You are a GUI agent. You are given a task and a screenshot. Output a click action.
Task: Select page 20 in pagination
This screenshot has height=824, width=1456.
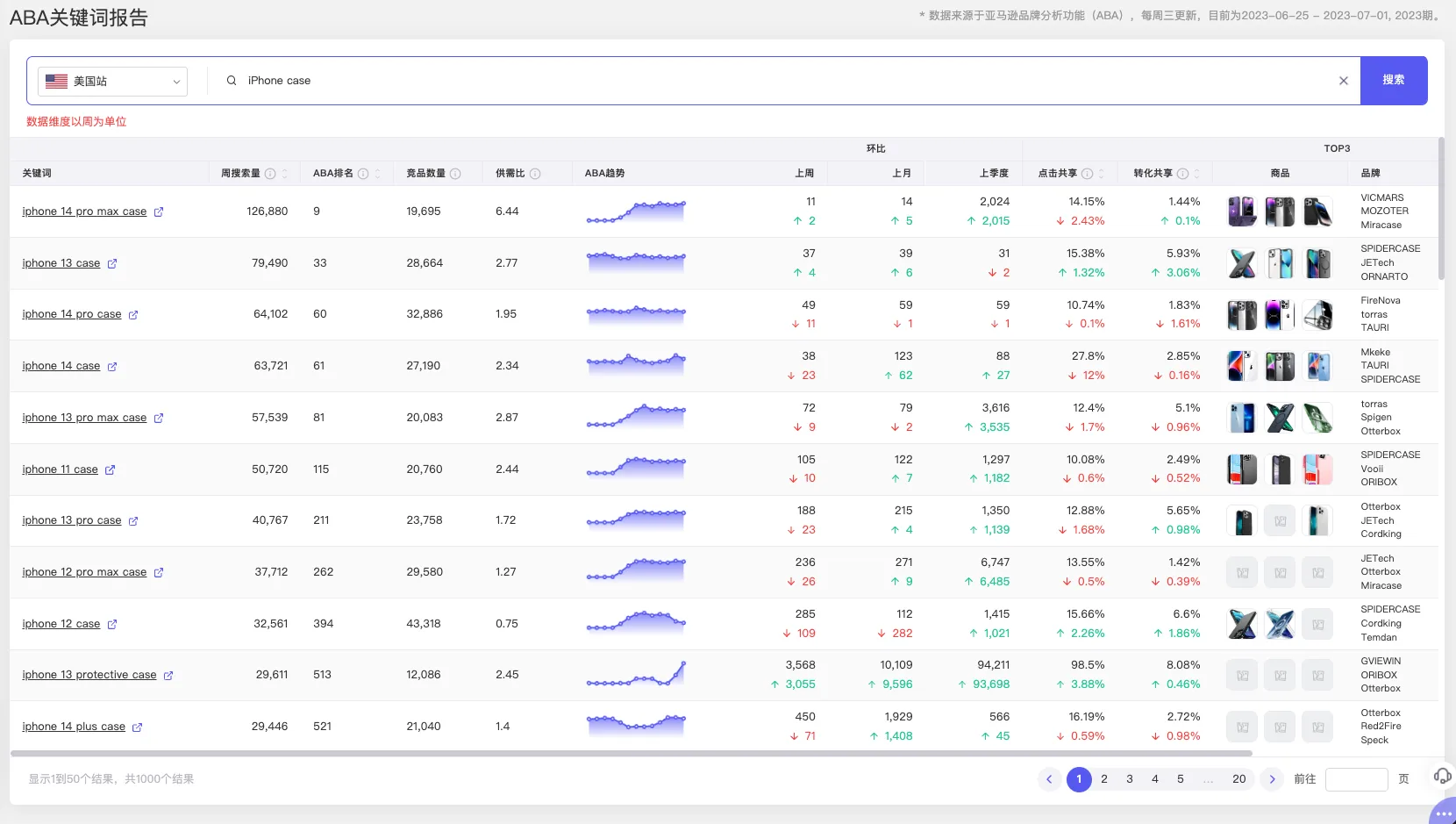[1239, 779]
